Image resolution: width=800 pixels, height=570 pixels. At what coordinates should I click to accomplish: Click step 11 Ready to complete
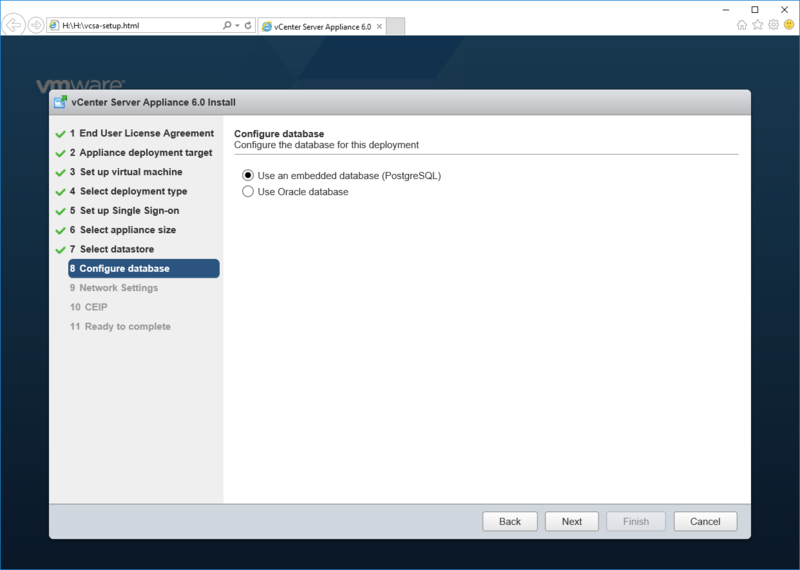click(x=120, y=327)
